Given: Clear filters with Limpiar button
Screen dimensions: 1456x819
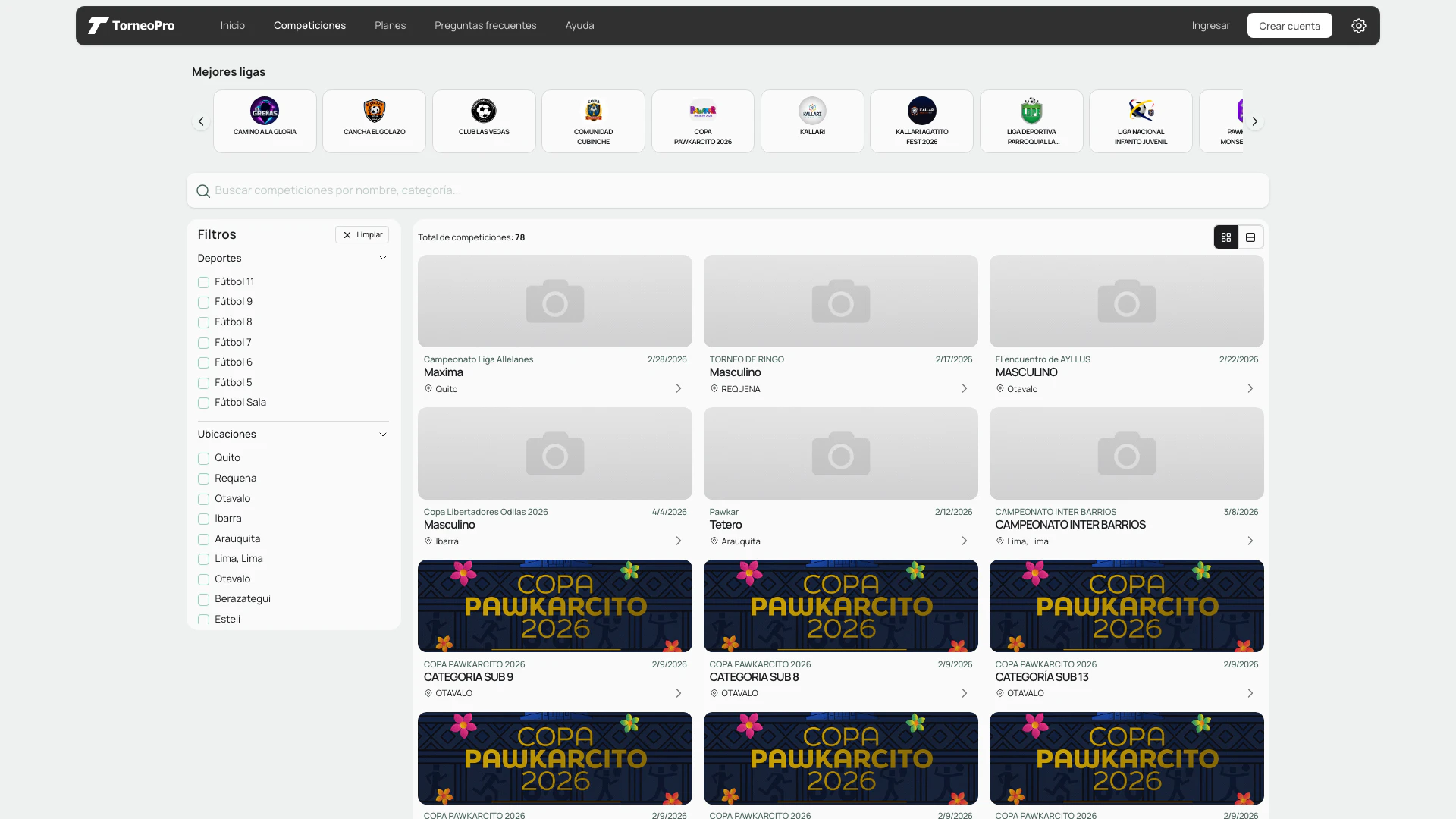Looking at the screenshot, I should pyautogui.click(x=362, y=235).
